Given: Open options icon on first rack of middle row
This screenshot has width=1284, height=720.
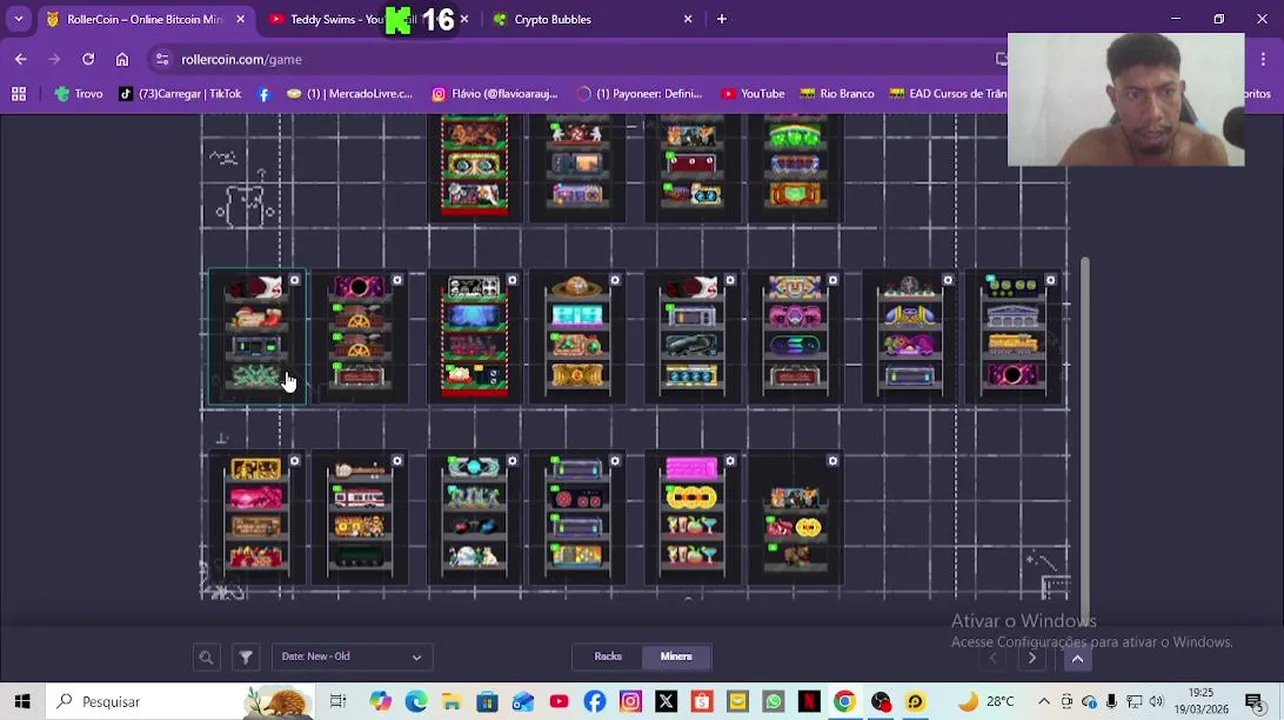Looking at the screenshot, I should [x=294, y=281].
